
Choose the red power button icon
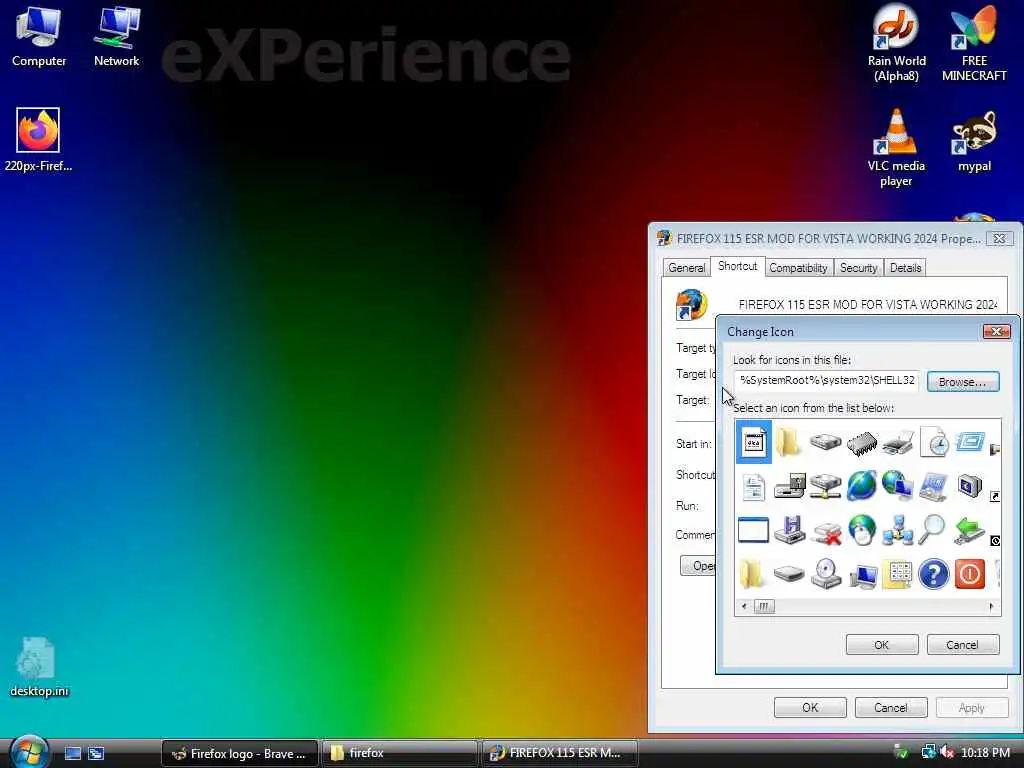[970, 574]
